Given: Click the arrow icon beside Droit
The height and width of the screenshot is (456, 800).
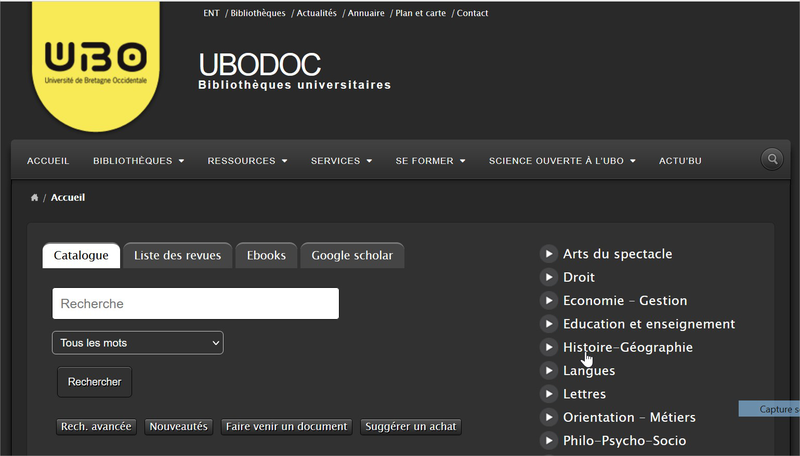Looking at the screenshot, I should coord(549,277).
